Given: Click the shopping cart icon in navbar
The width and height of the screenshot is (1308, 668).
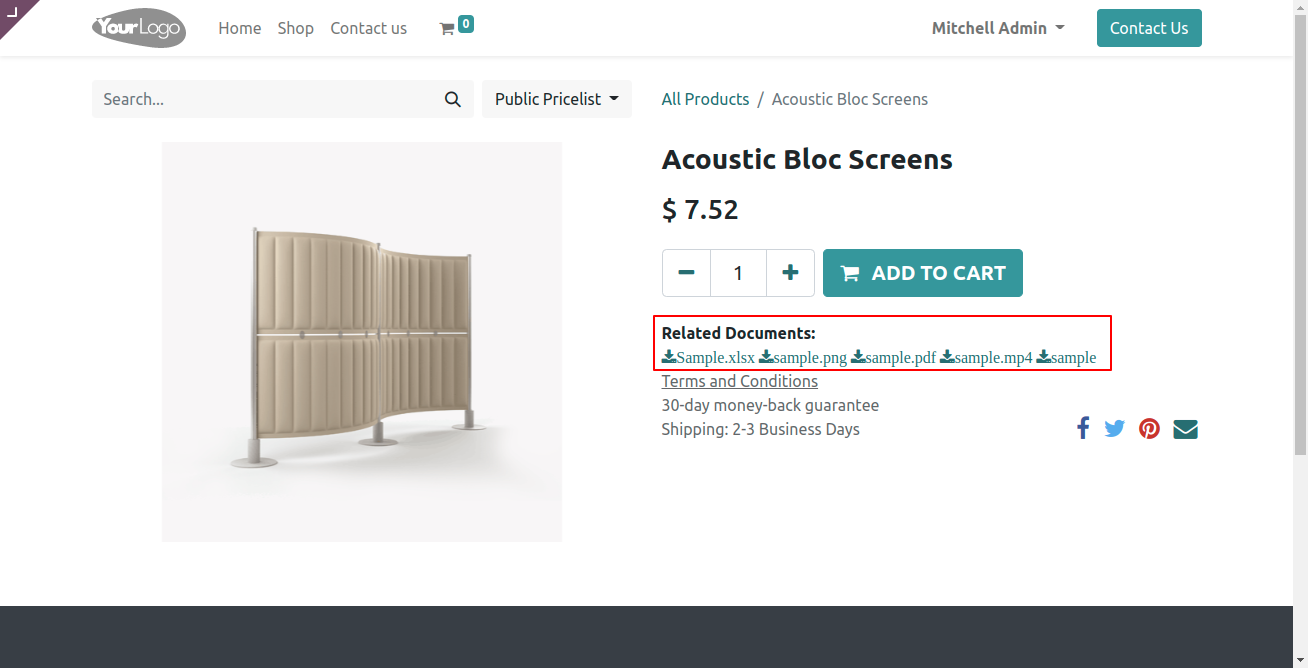Looking at the screenshot, I should (447, 29).
